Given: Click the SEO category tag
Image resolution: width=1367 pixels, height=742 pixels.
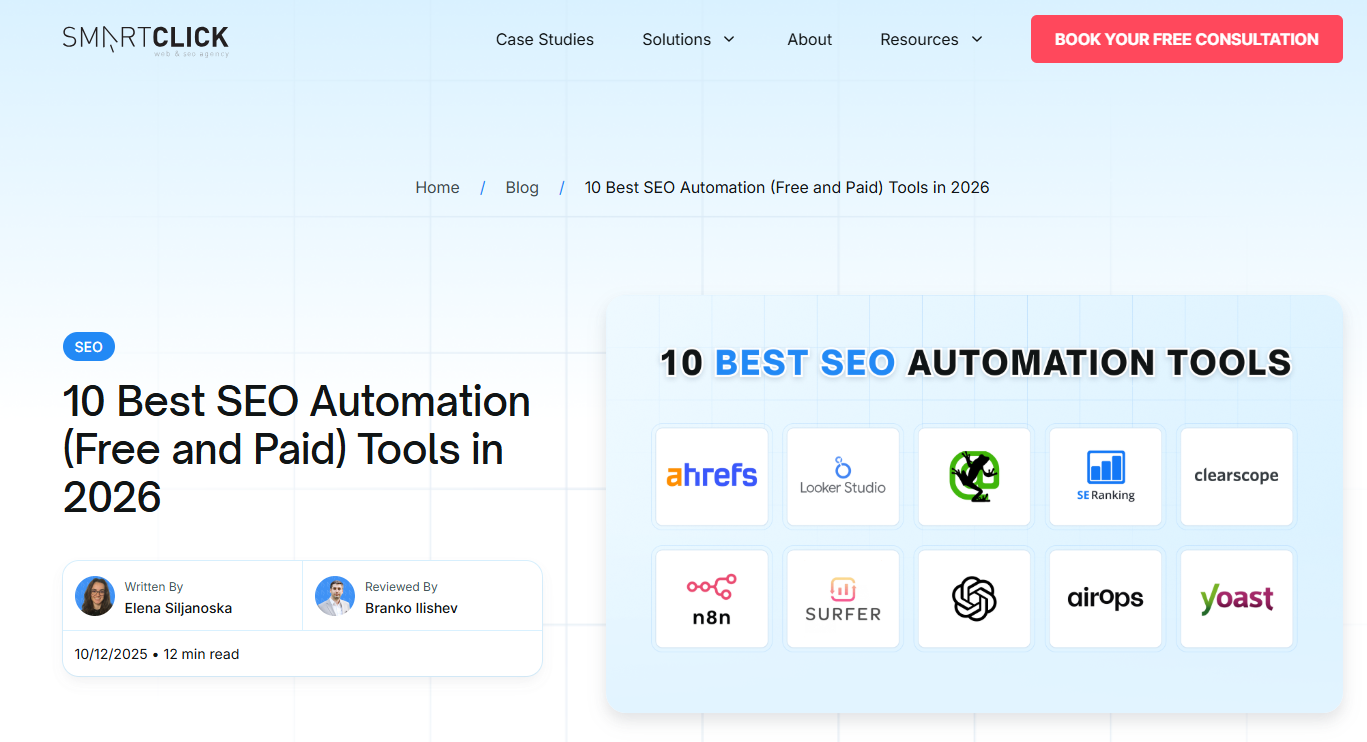Looking at the screenshot, I should pyautogui.click(x=89, y=347).
